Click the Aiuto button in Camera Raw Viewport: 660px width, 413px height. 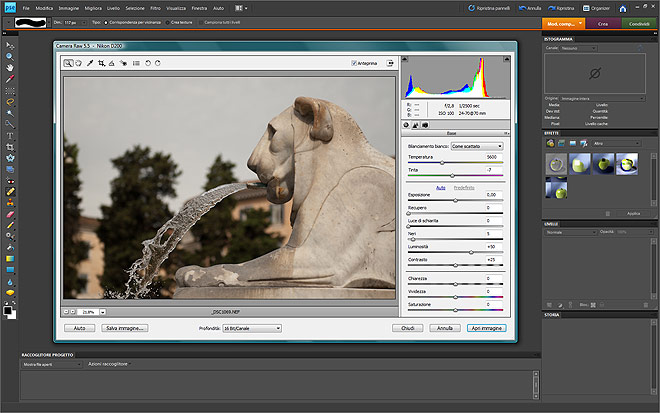tap(80, 328)
